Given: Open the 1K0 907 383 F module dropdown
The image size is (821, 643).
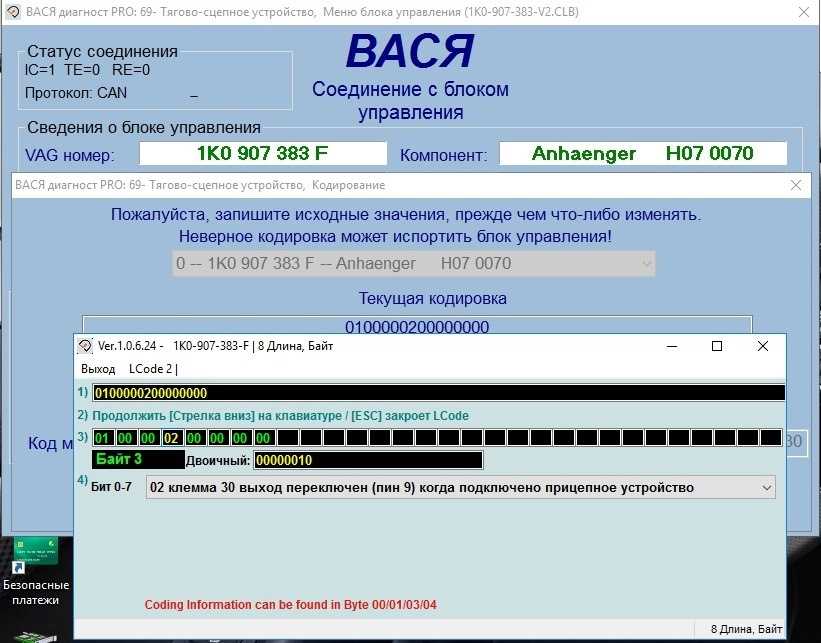Looking at the screenshot, I should point(414,264).
